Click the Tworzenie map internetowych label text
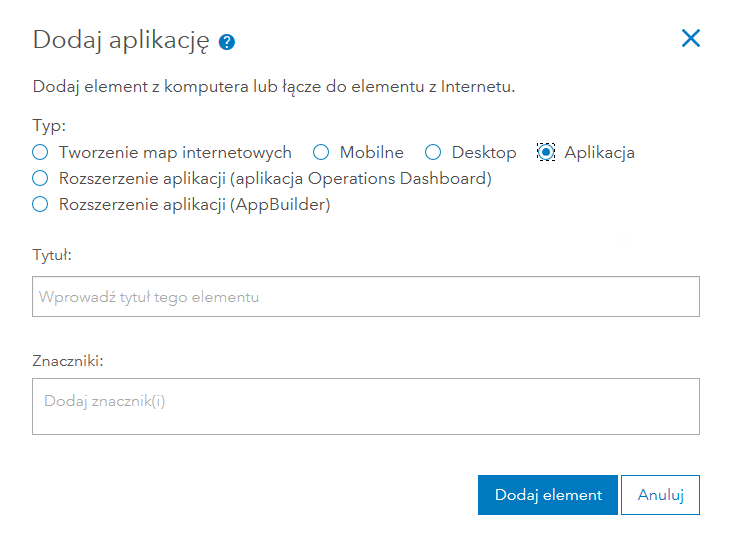Viewport: 733px width, 549px height. [x=175, y=153]
